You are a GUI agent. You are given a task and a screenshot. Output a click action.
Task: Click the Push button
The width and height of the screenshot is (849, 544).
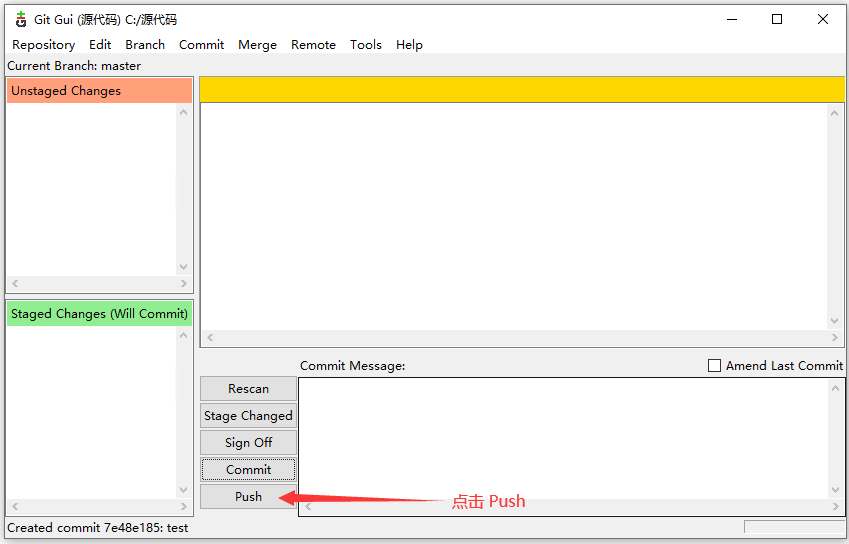click(249, 497)
